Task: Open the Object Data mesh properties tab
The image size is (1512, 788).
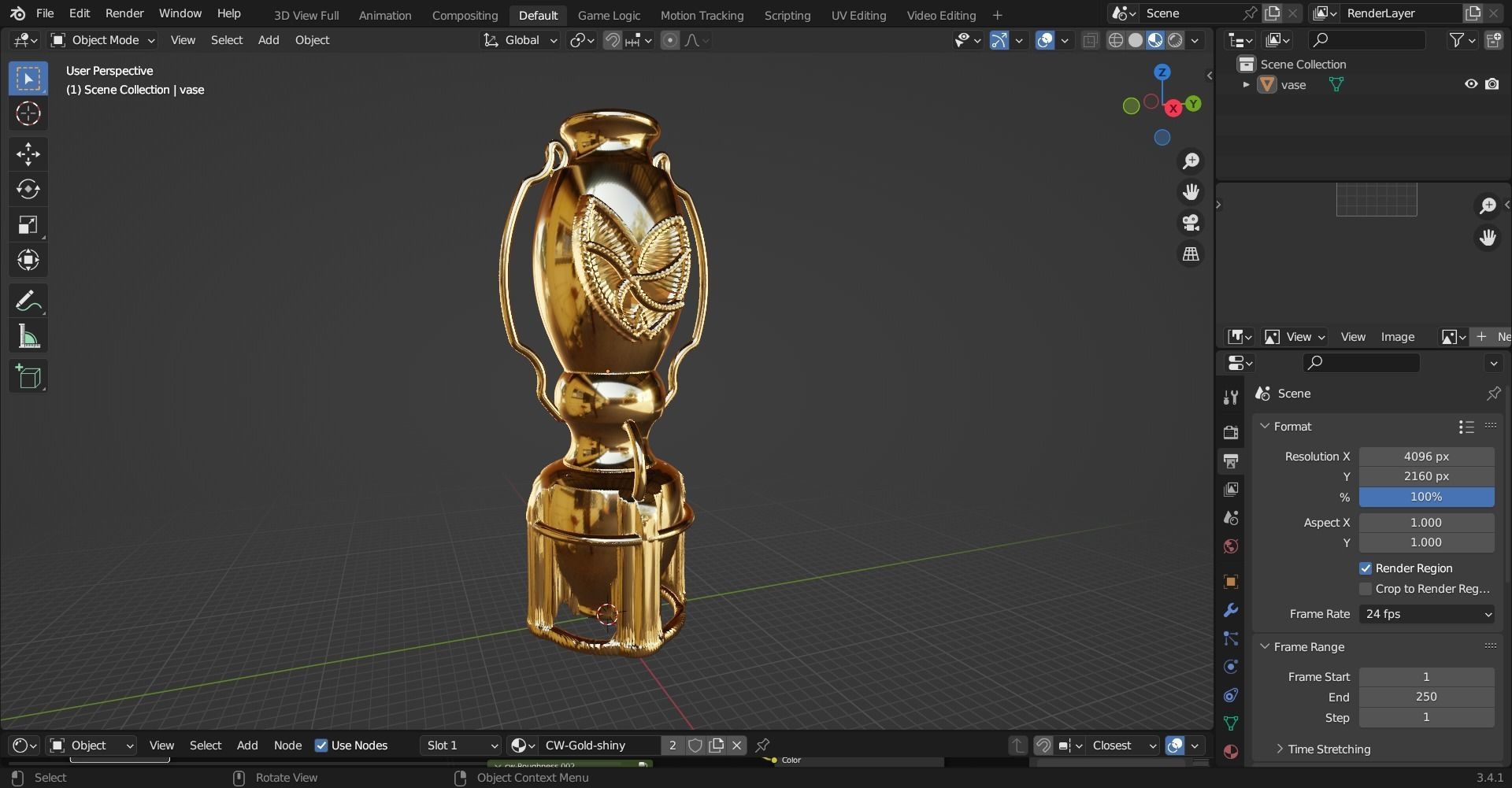Action: point(1231,723)
